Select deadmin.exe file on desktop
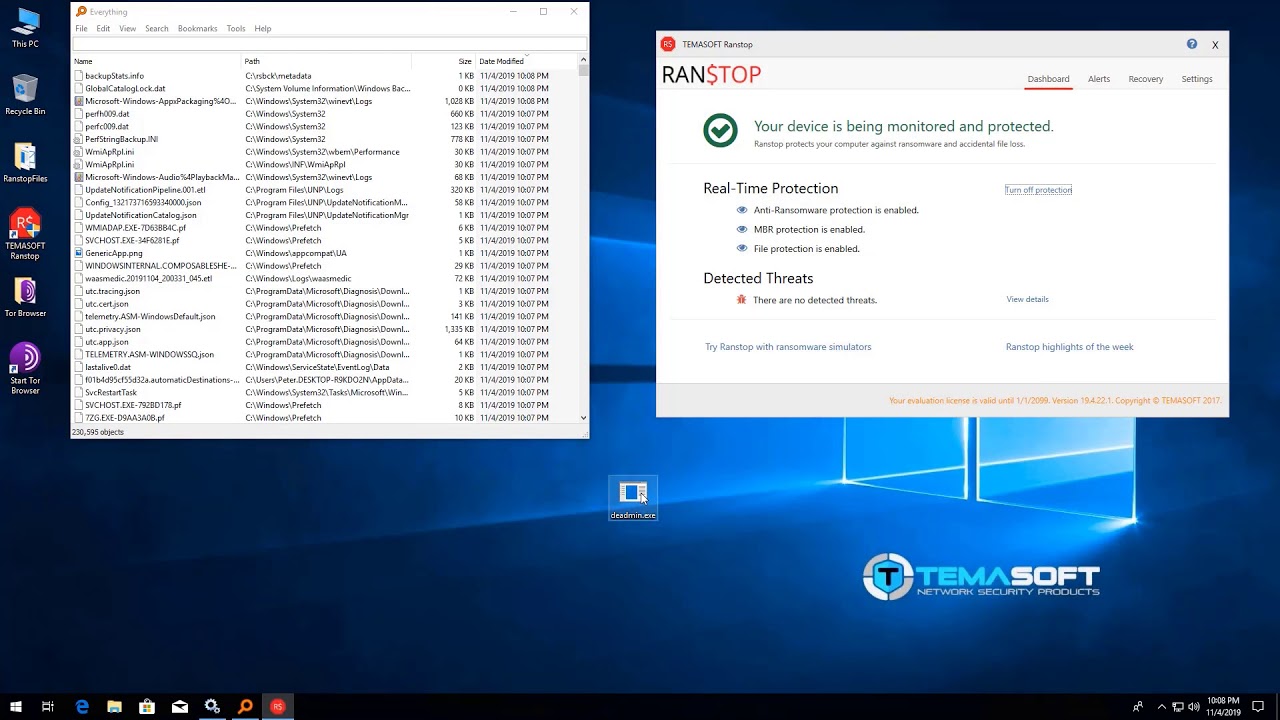Image resolution: width=1280 pixels, height=720 pixels. tap(633, 499)
